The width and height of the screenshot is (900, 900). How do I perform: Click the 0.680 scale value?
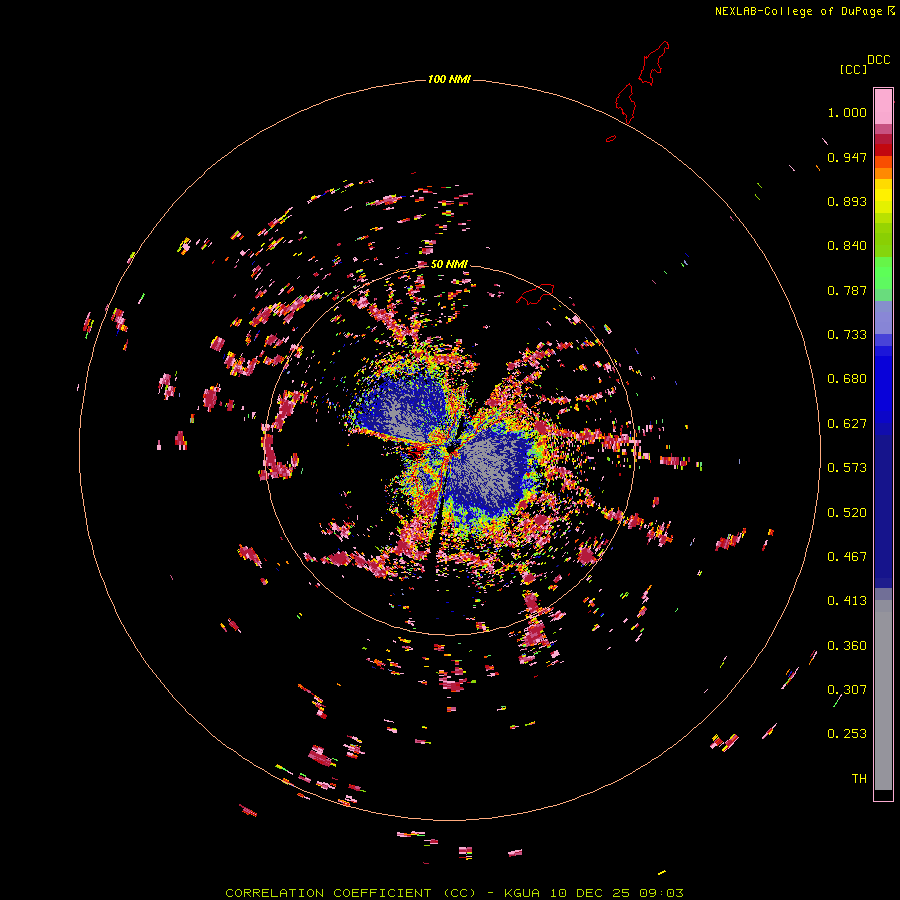coord(847,379)
